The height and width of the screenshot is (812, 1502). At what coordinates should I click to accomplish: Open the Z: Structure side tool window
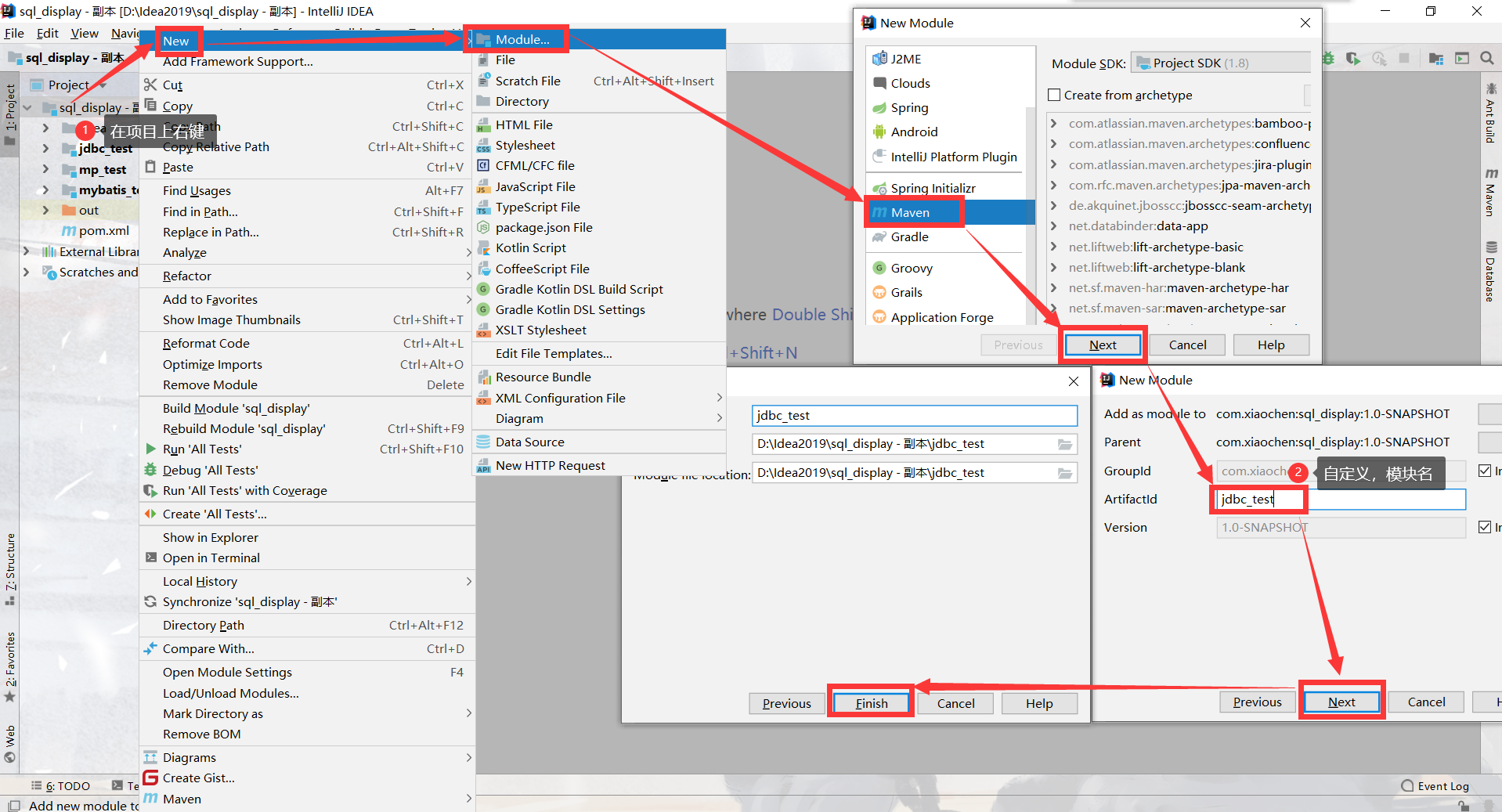click(10, 569)
